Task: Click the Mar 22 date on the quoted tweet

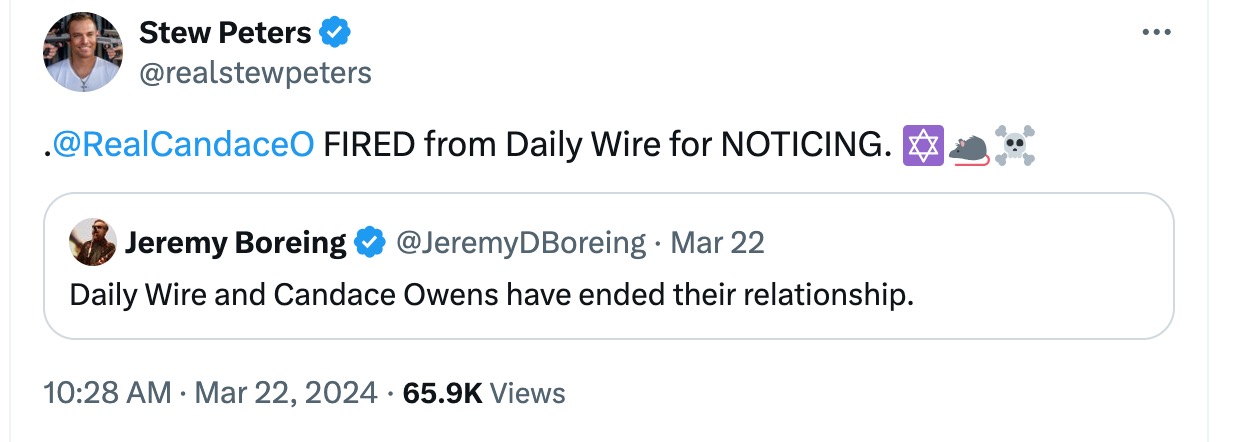Action: tap(716, 242)
